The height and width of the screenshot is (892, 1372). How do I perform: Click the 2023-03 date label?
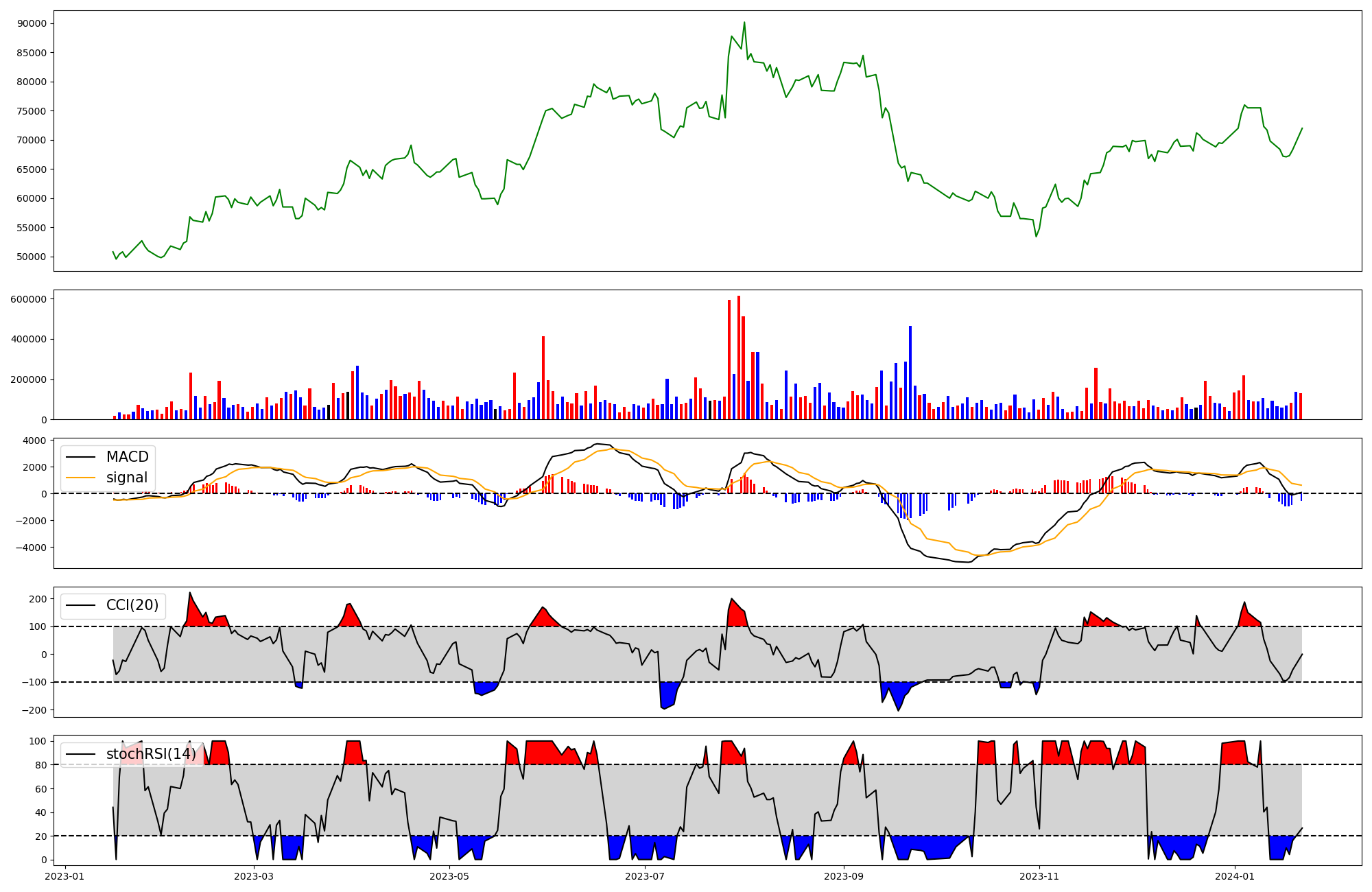pos(254,876)
